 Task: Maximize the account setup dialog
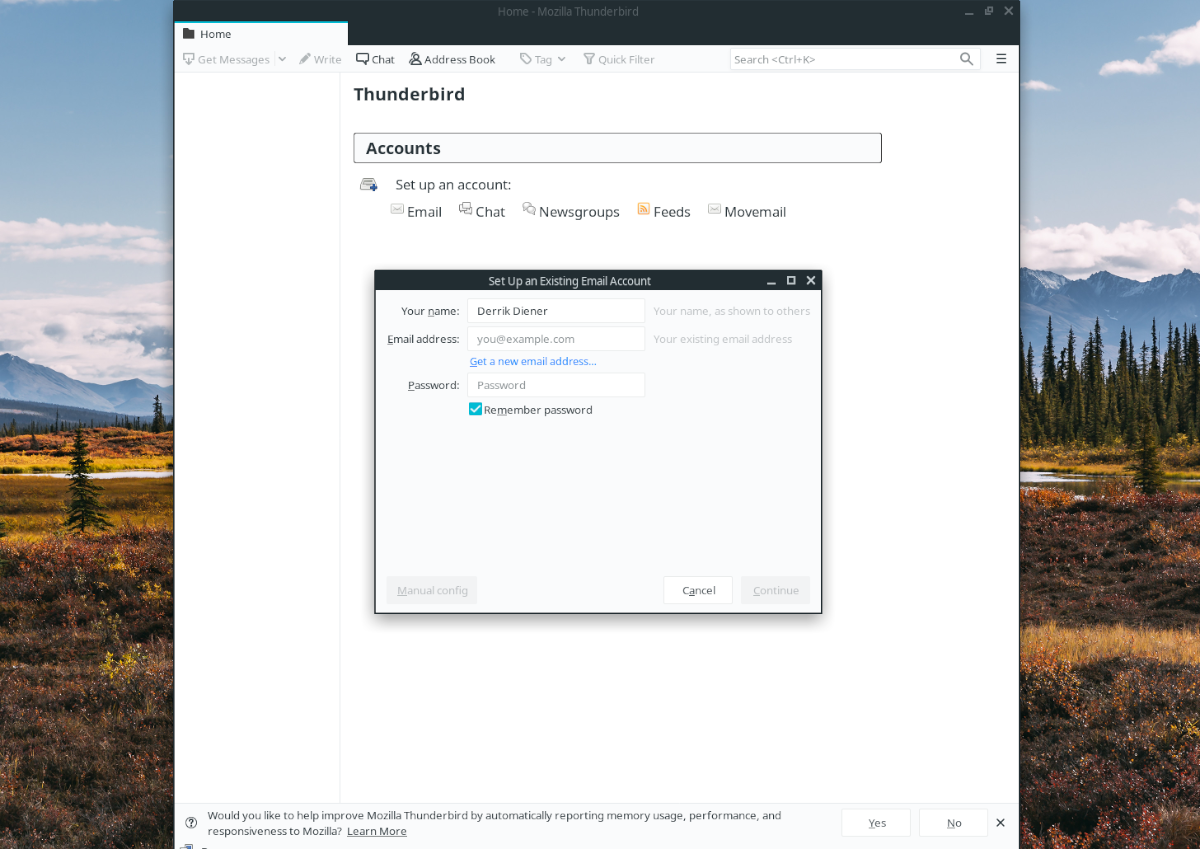[791, 281]
